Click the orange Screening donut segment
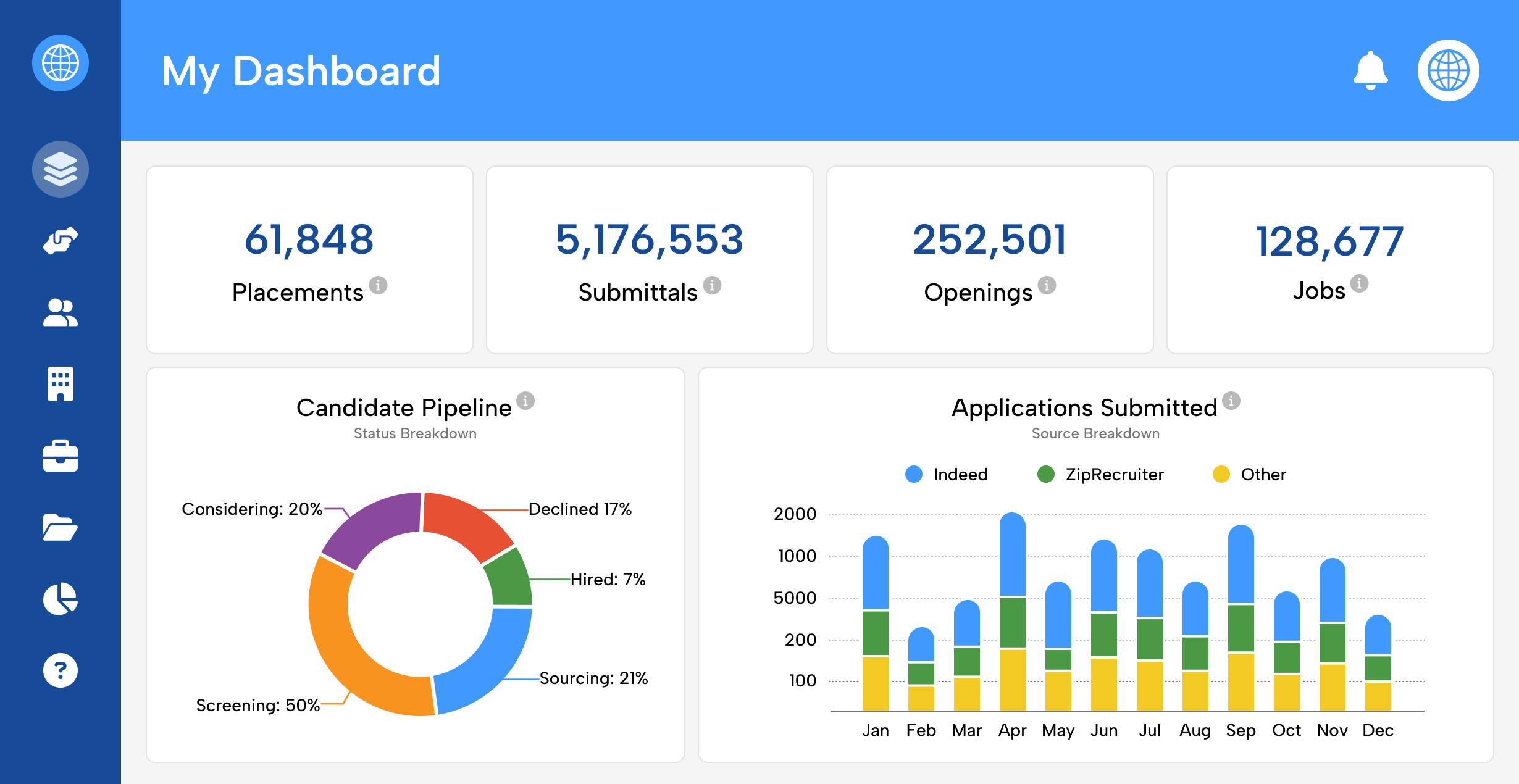 (x=346, y=657)
